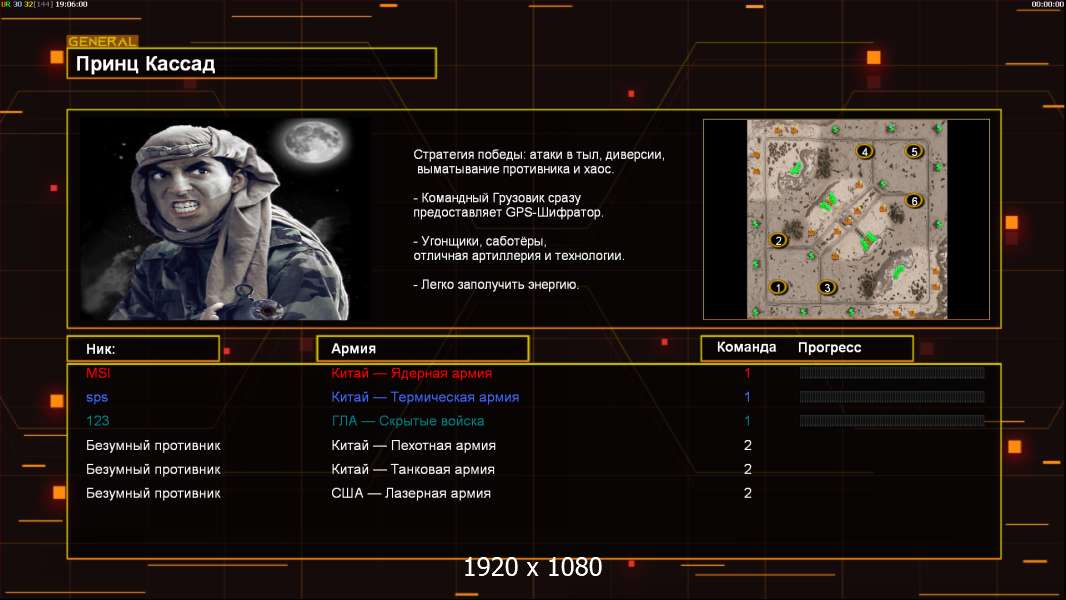Choose start position 6 map marker
This screenshot has height=600, width=1066.
pos(913,200)
